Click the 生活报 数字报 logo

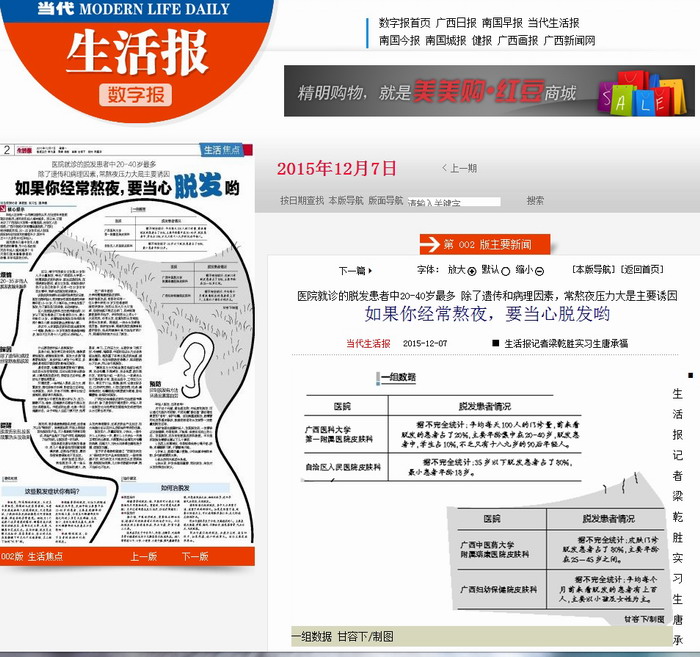(136, 60)
